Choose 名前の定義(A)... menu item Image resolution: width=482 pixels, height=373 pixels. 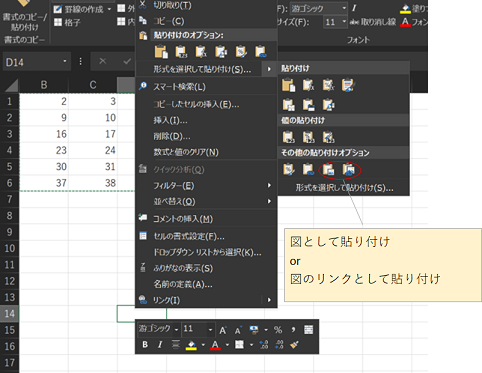click(206, 284)
